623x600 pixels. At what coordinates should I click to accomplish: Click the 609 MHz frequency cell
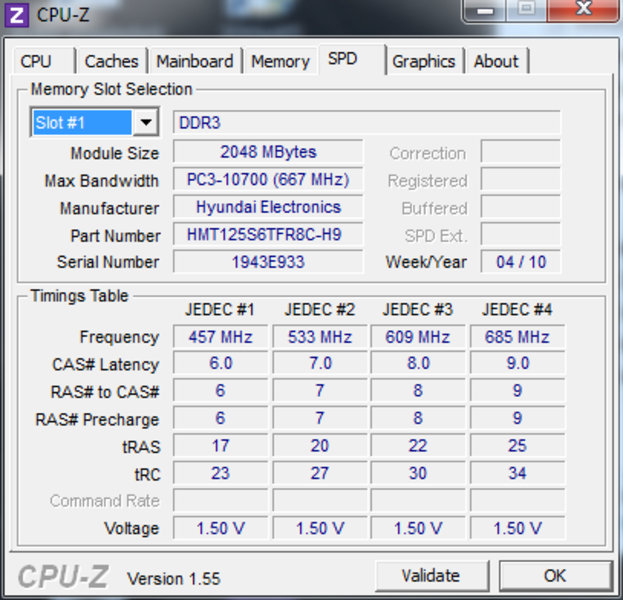click(418, 337)
